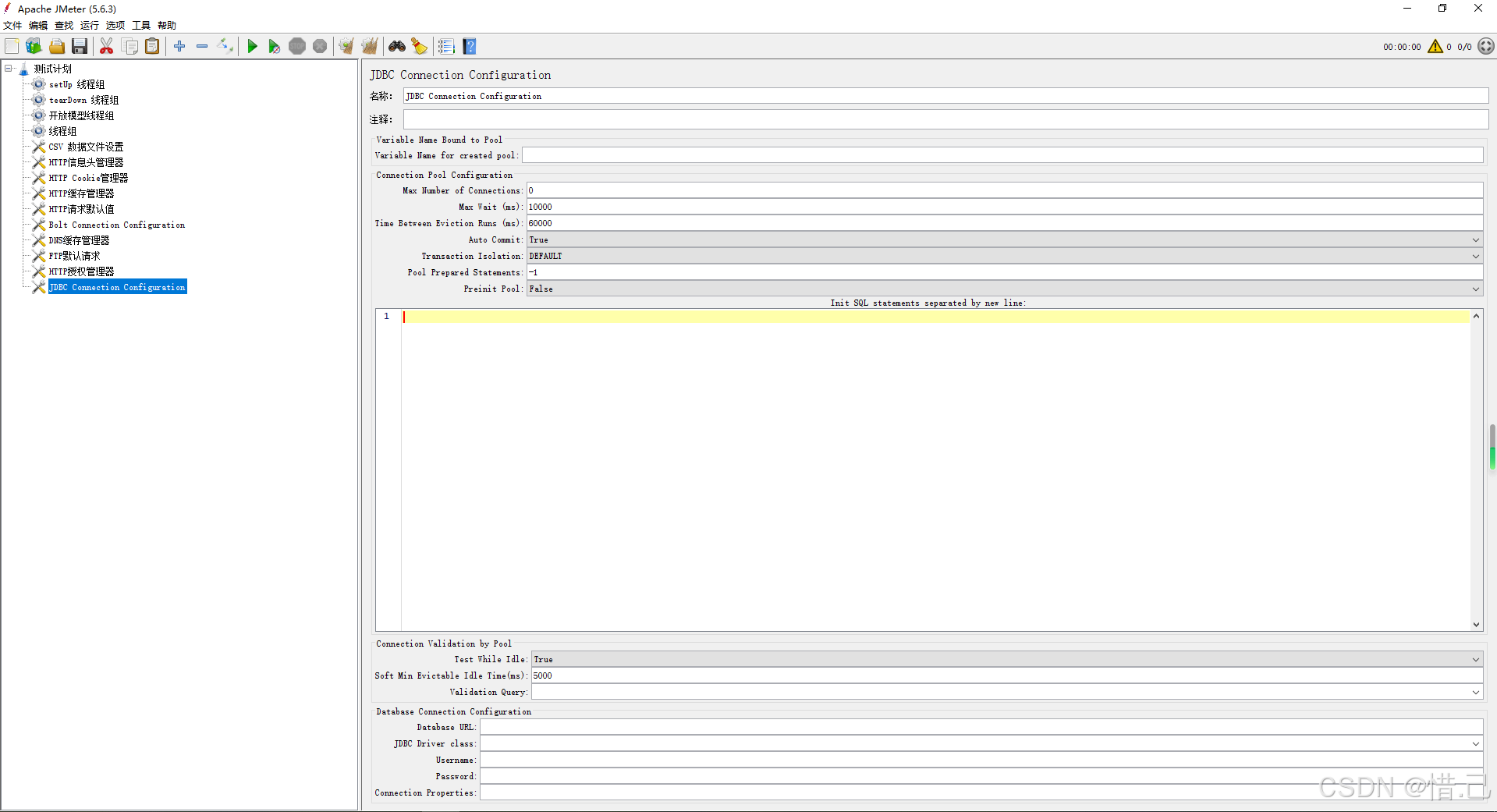
Task: Toggle enable/disable of selected element
Action: click(x=225, y=47)
